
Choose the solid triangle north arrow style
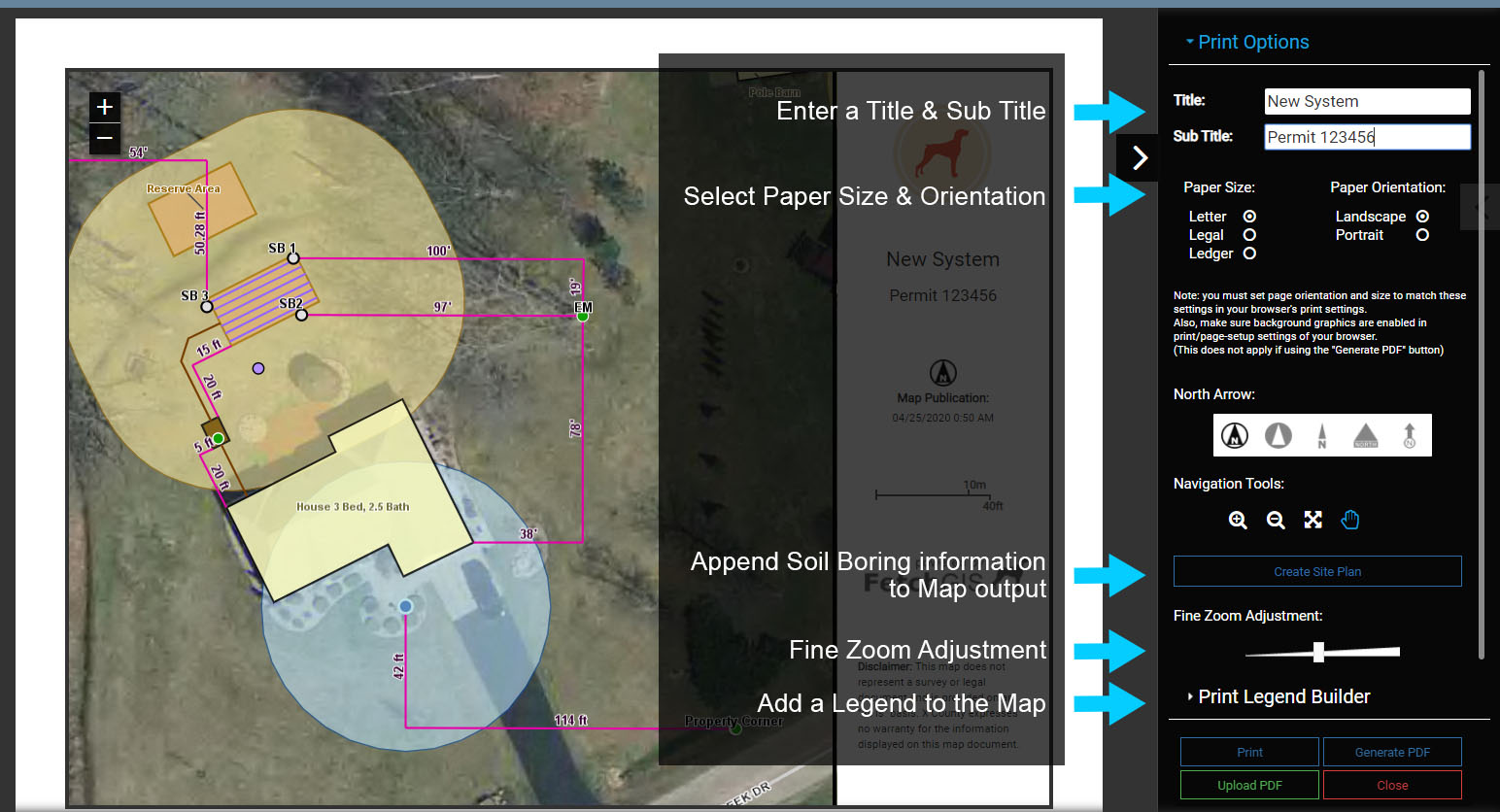click(1366, 435)
